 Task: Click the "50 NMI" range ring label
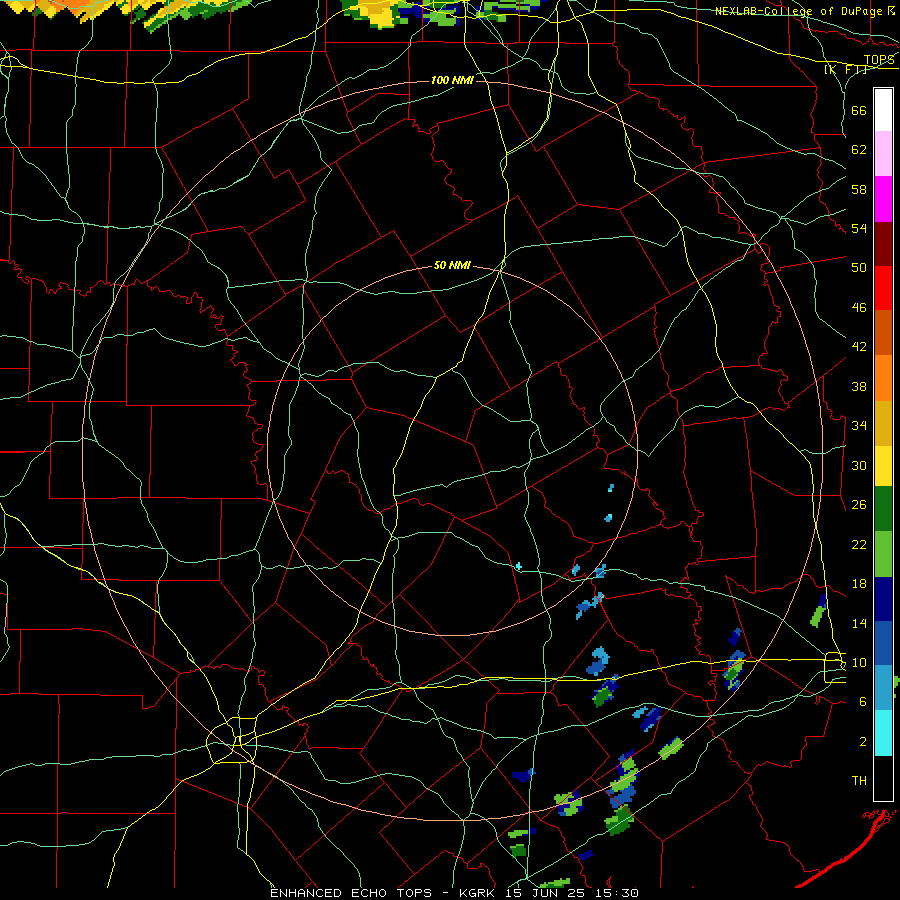452,265
